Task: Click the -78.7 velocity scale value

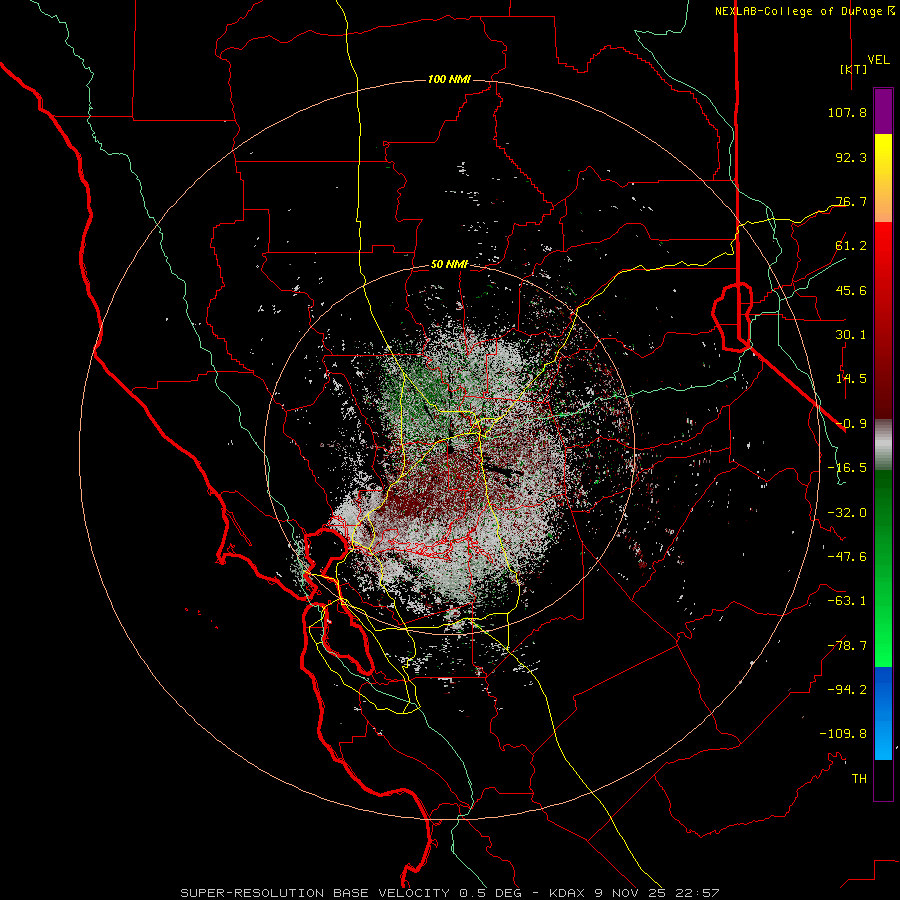Action: 847,646
